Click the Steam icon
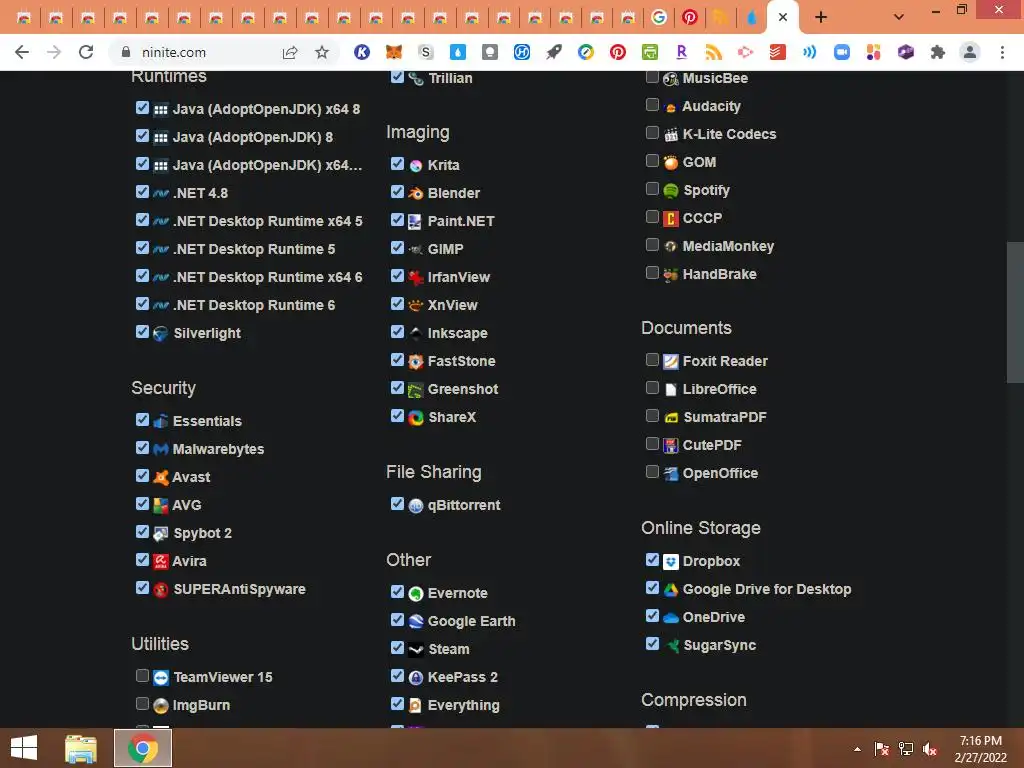The width and height of the screenshot is (1024, 768). coord(415,650)
